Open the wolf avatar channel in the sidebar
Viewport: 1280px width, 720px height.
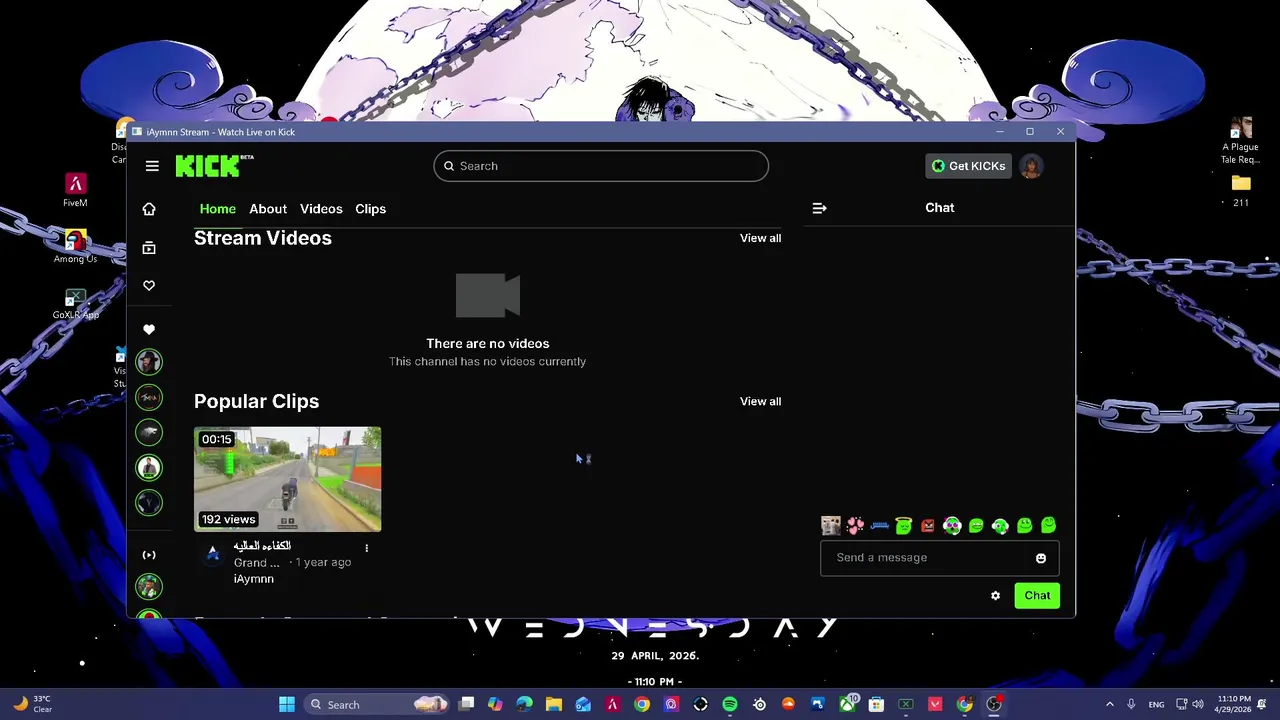pos(149,432)
